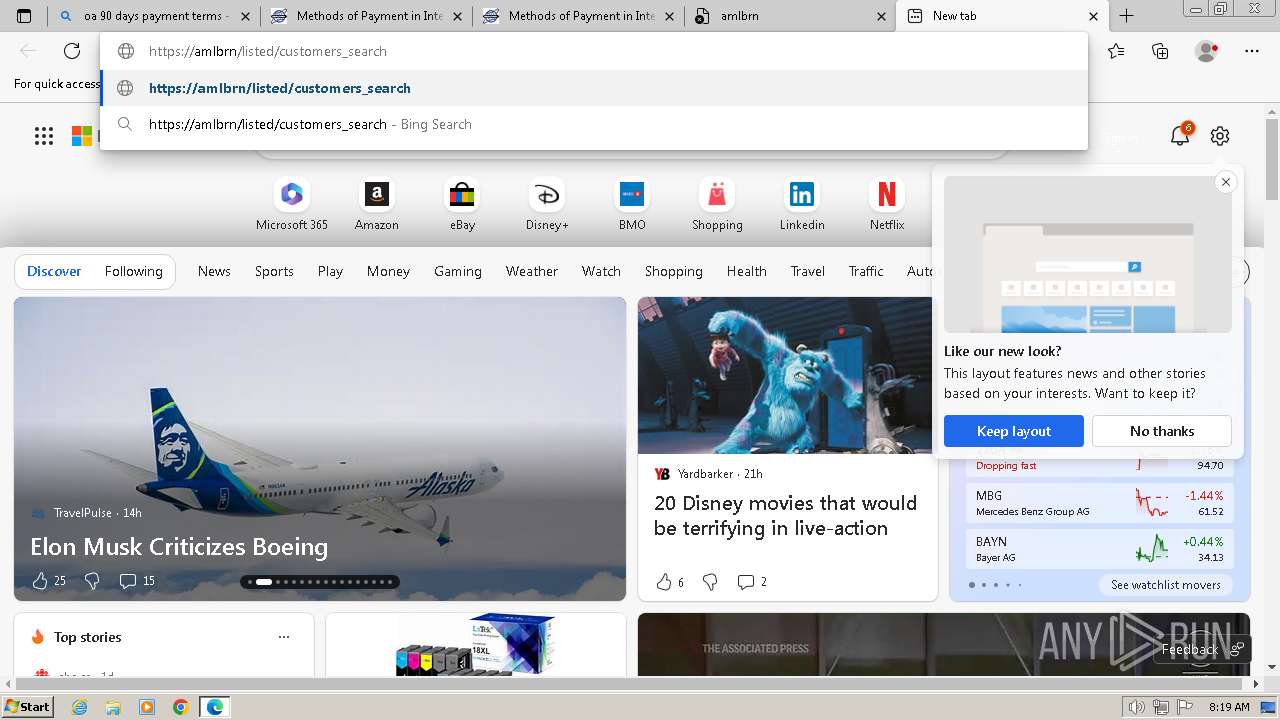This screenshot has height=720, width=1280.
Task: Select the Bing Search suggestion row
Action: 594,124
